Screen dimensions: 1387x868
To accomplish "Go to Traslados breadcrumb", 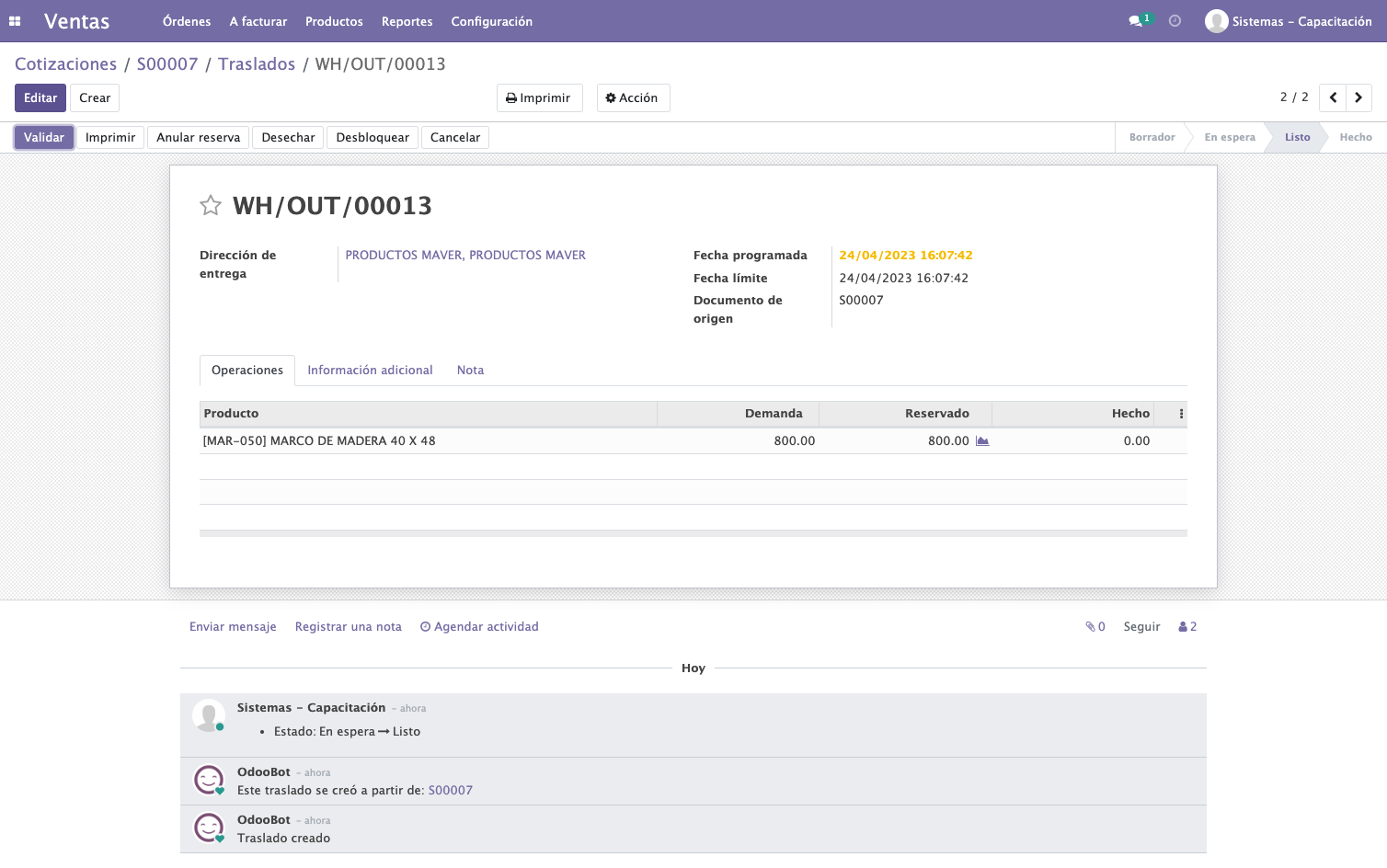I will 257,64.
